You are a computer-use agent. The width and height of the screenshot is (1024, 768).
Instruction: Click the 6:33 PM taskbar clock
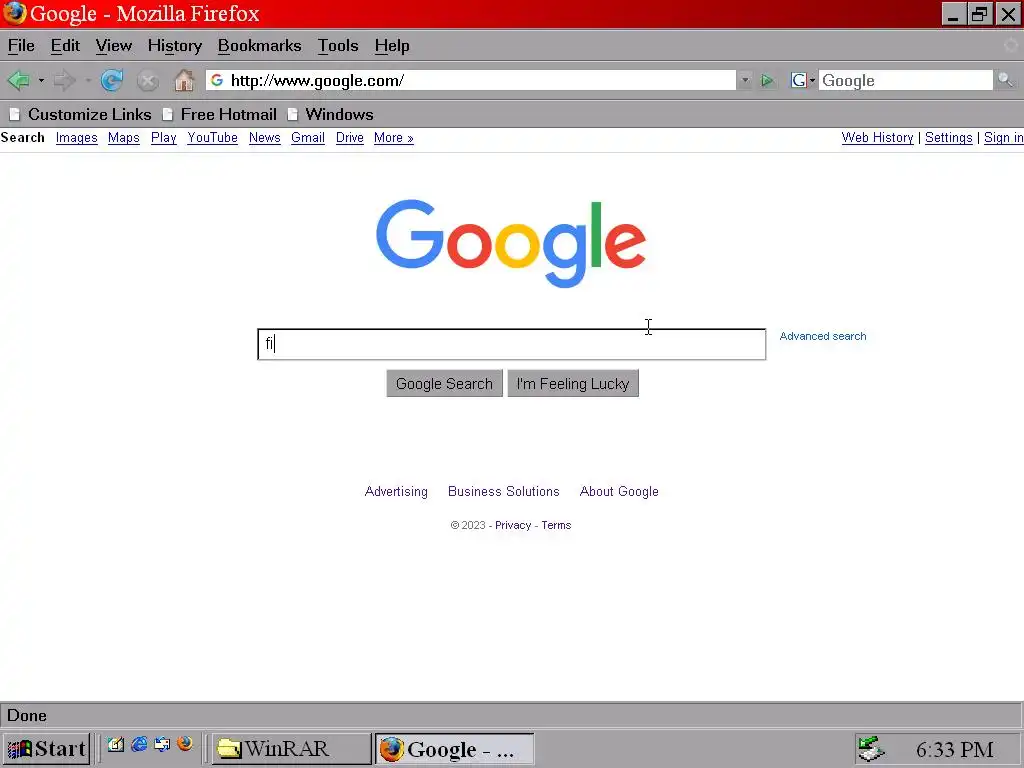(954, 750)
